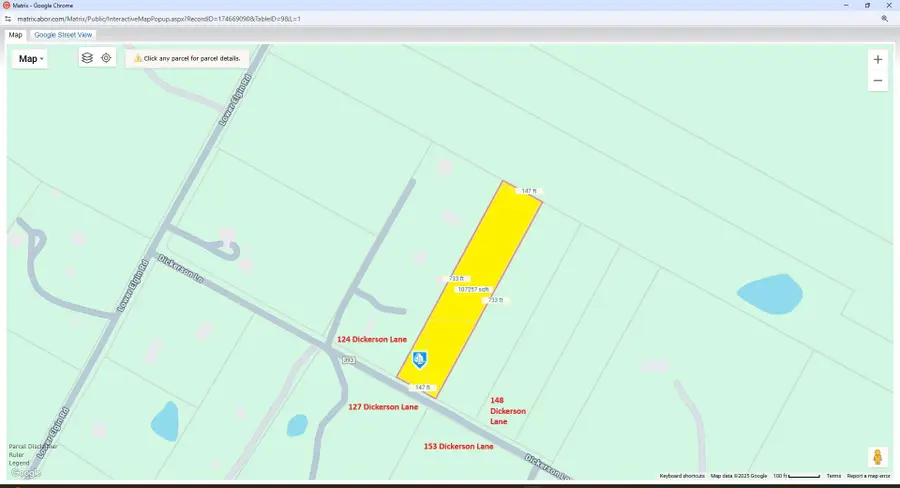Open the map layers stack icon
The width and height of the screenshot is (900, 488).
click(87, 58)
